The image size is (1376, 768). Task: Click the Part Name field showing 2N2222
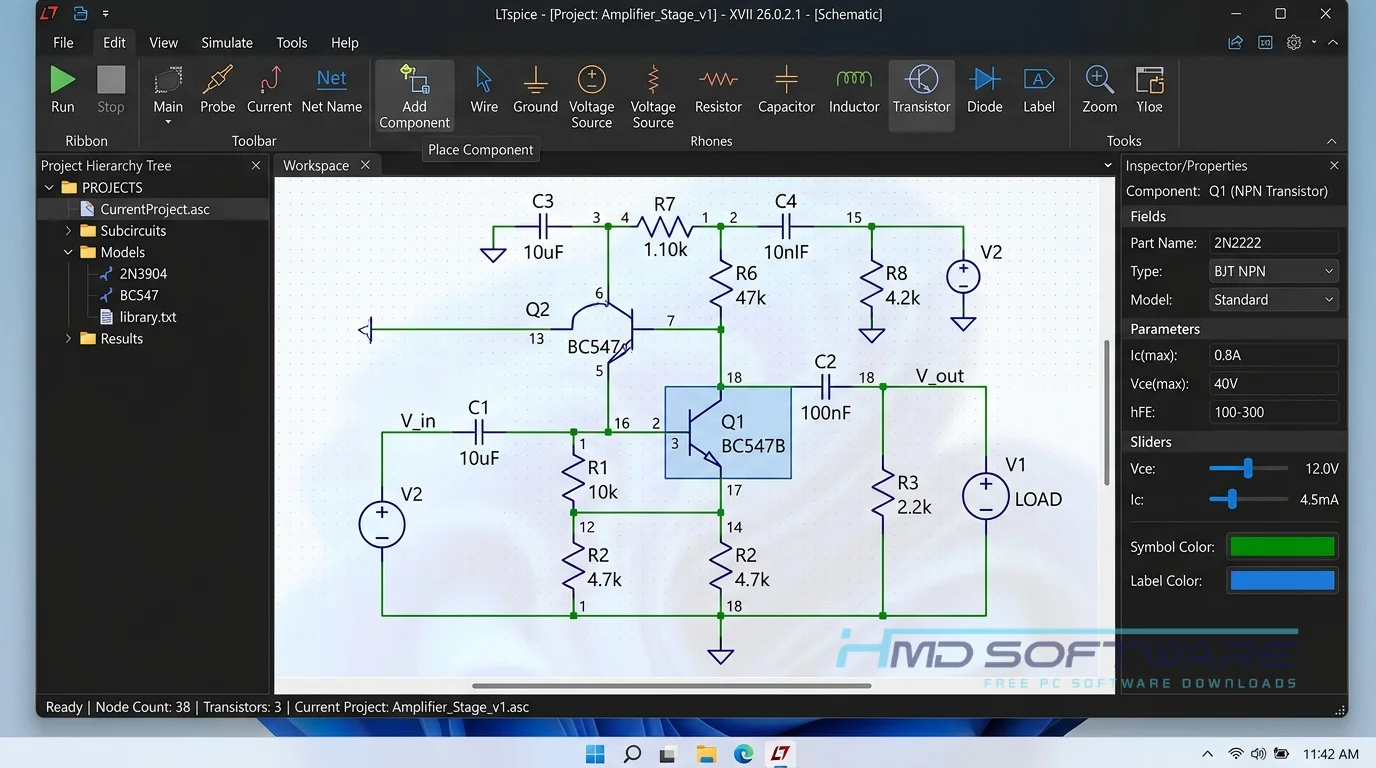point(1273,242)
